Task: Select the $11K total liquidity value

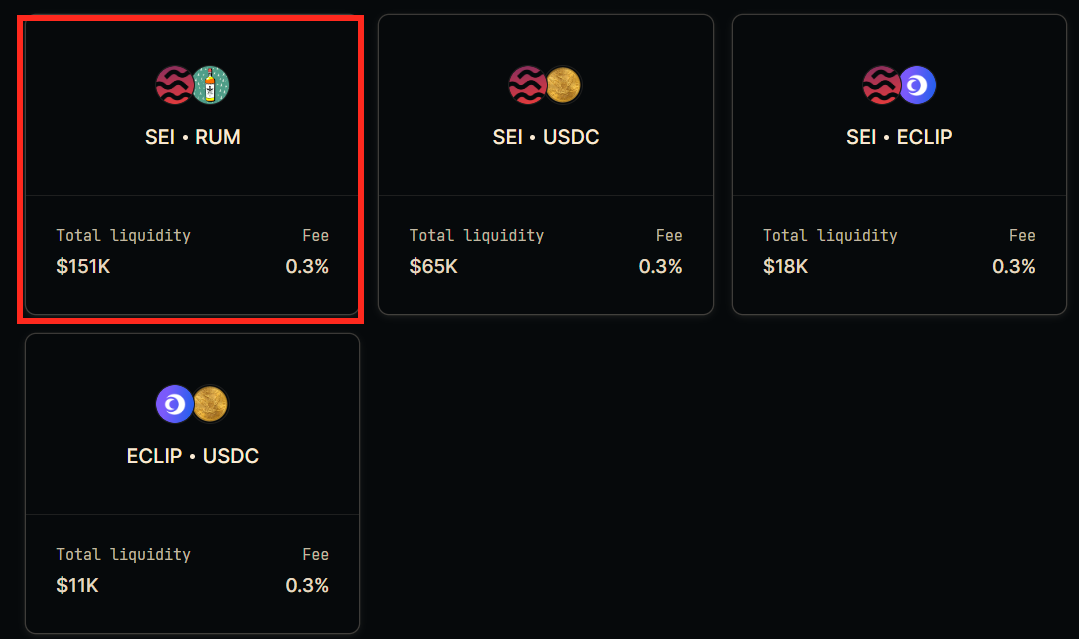Action: pos(77,585)
